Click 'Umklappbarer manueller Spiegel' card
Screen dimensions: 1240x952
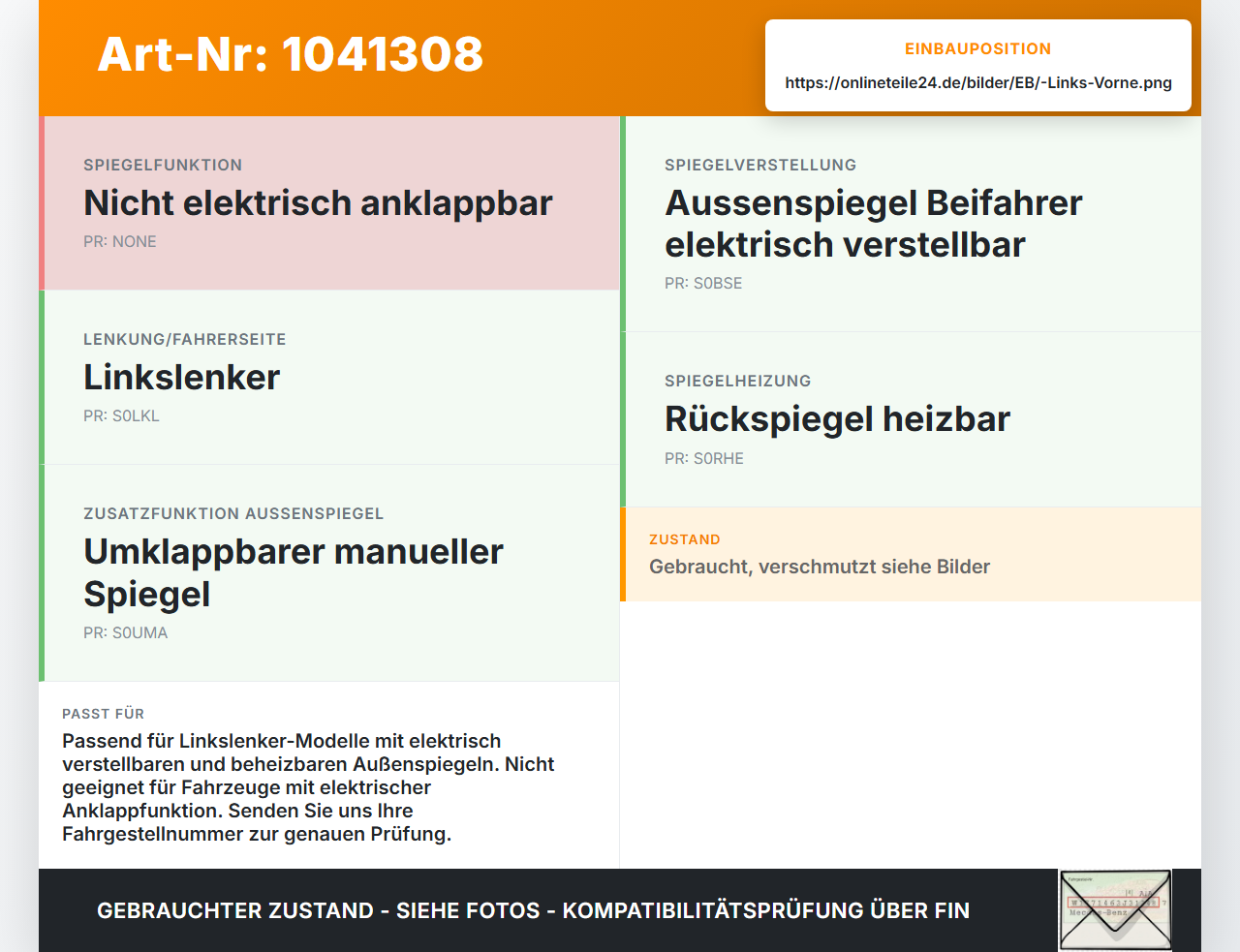[329, 573]
